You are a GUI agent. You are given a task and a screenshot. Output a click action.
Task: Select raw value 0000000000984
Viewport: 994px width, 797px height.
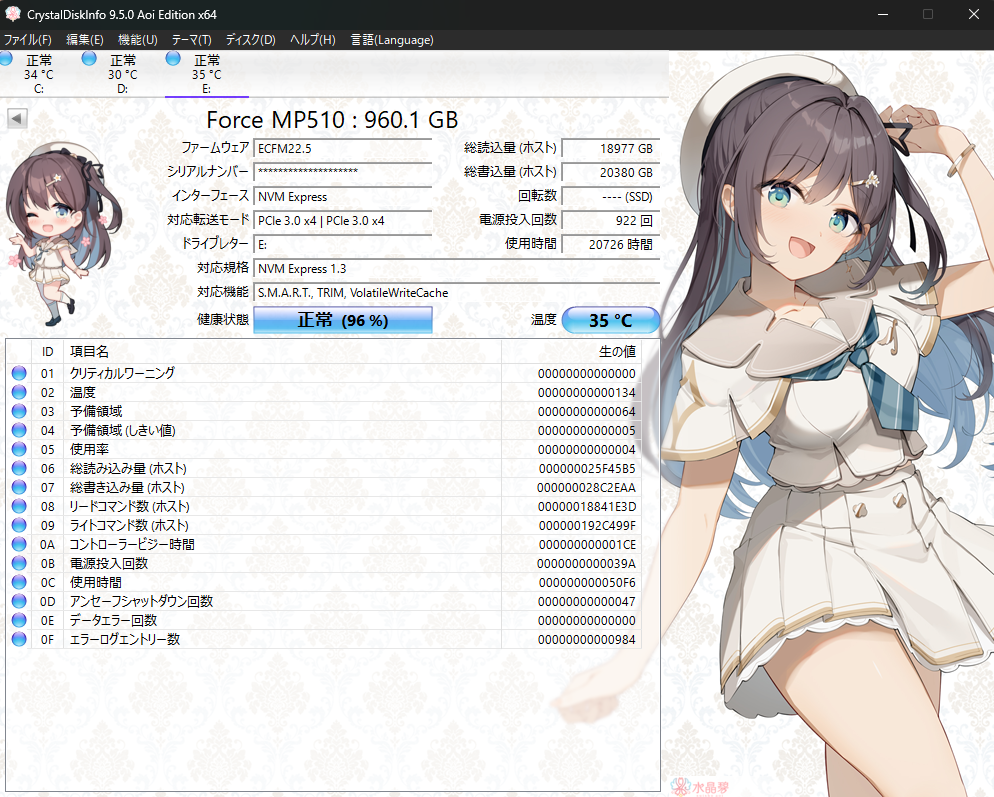click(x=586, y=640)
